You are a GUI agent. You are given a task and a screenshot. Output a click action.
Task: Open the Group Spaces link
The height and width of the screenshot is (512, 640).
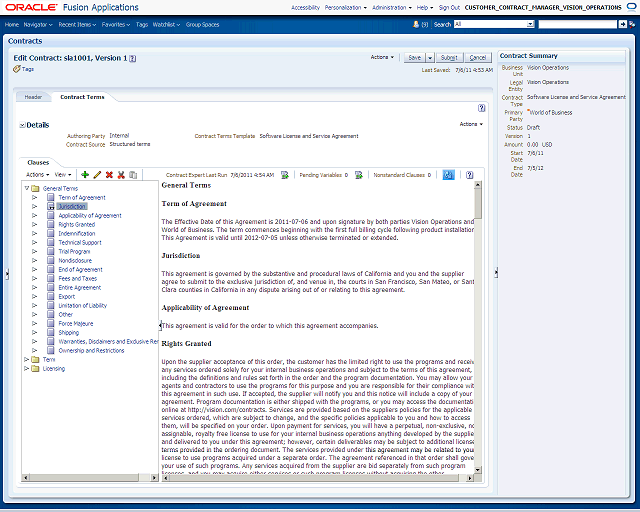(x=202, y=24)
